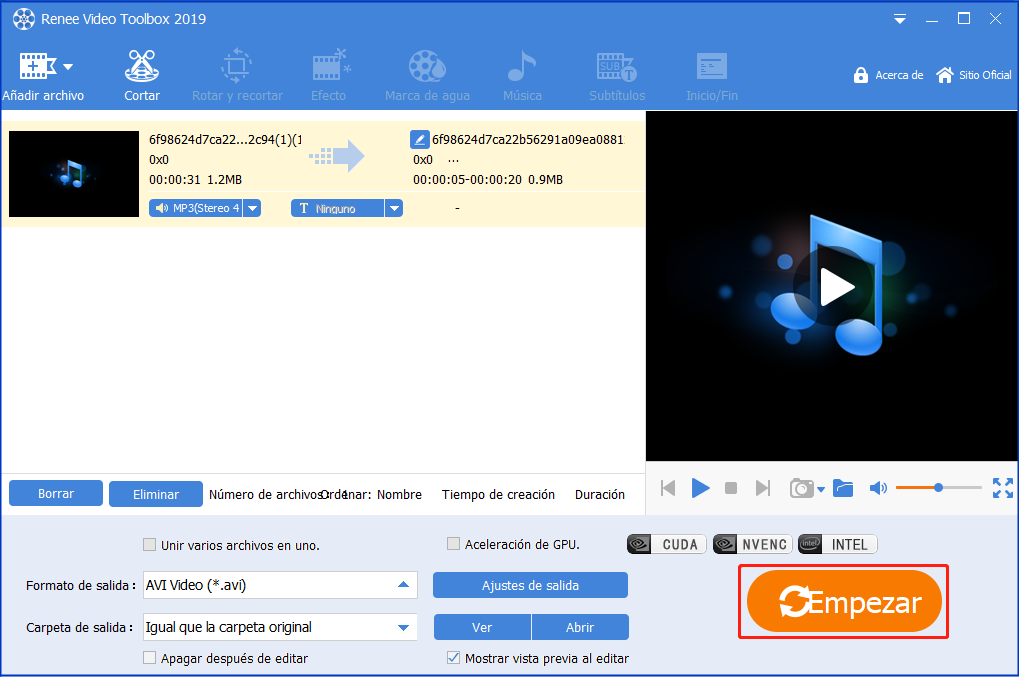Click the INTEL badge
Viewport: 1019px width, 677px height.
(x=838, y=544)
